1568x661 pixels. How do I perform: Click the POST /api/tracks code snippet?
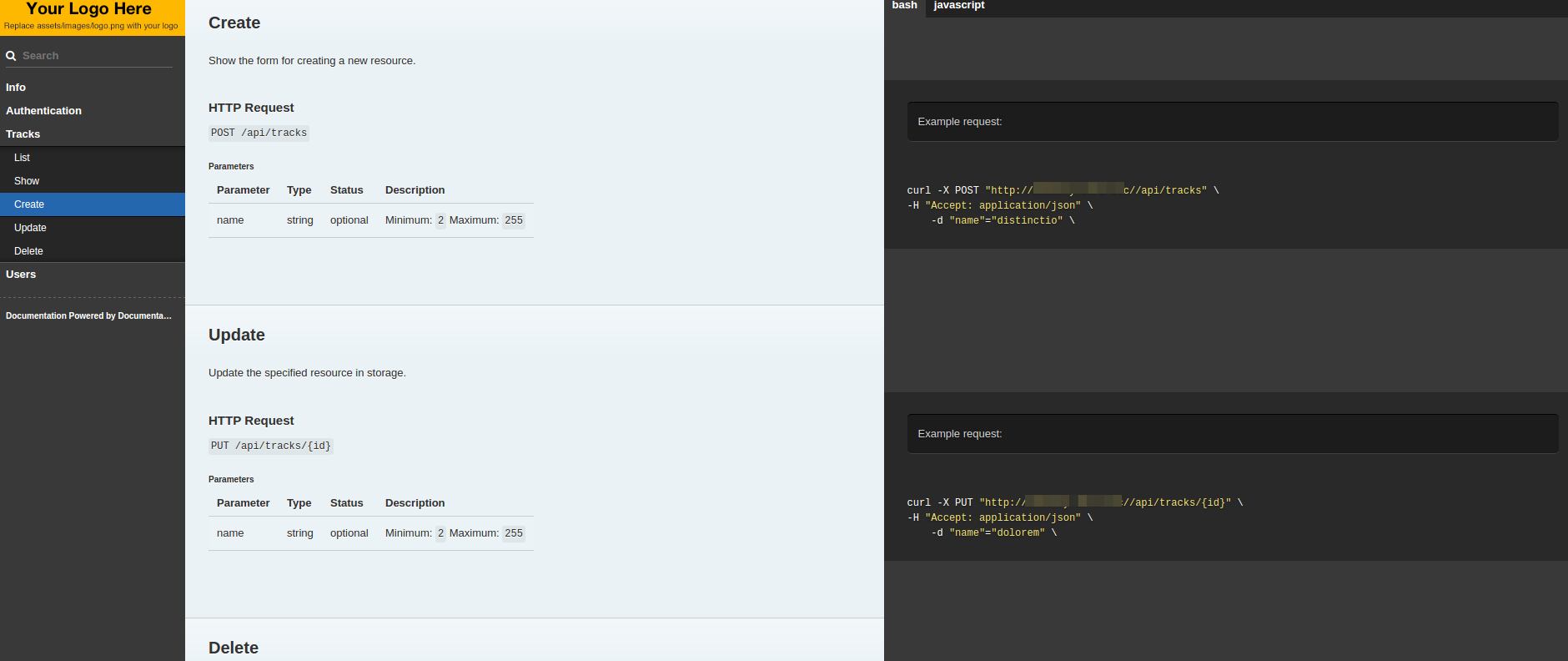(x=259, y=133)
